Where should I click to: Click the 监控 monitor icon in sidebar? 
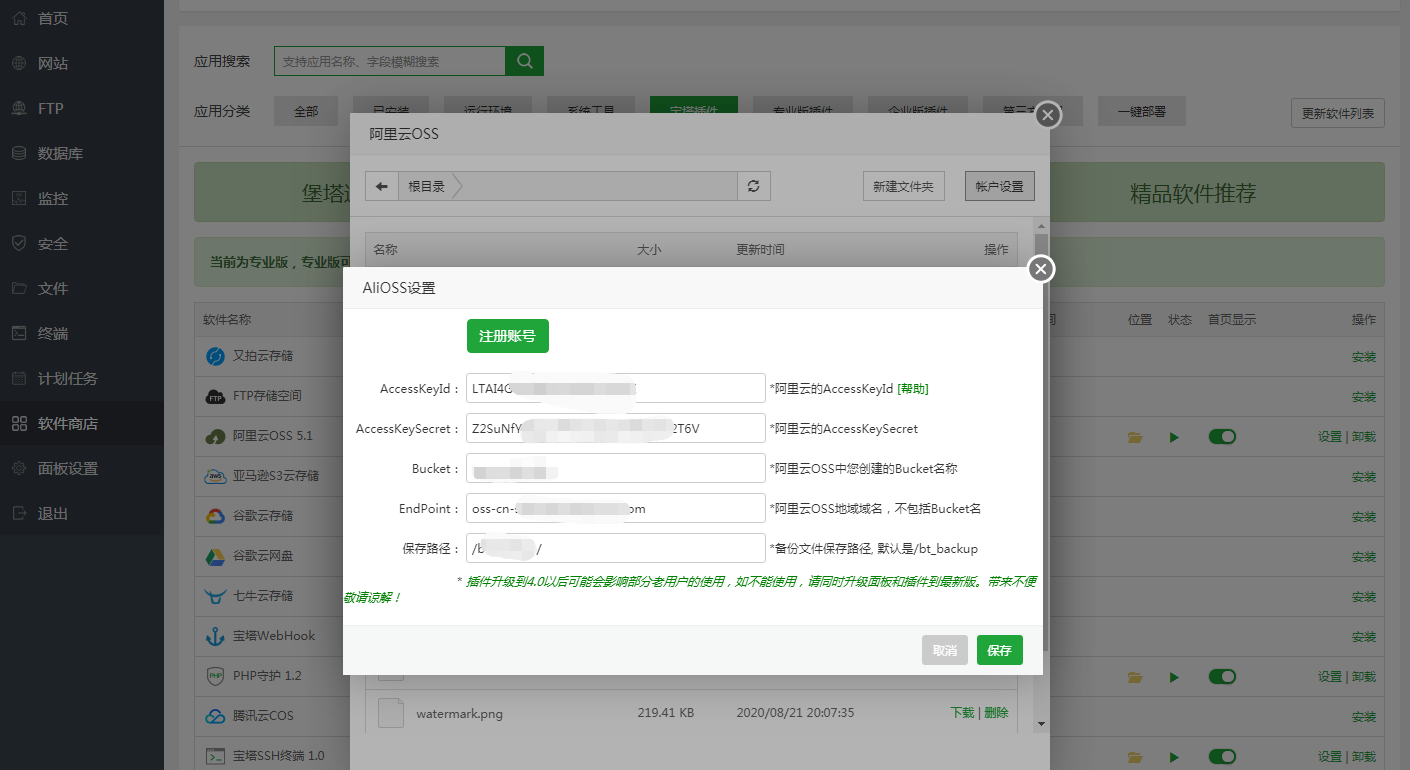pos(19,198)
